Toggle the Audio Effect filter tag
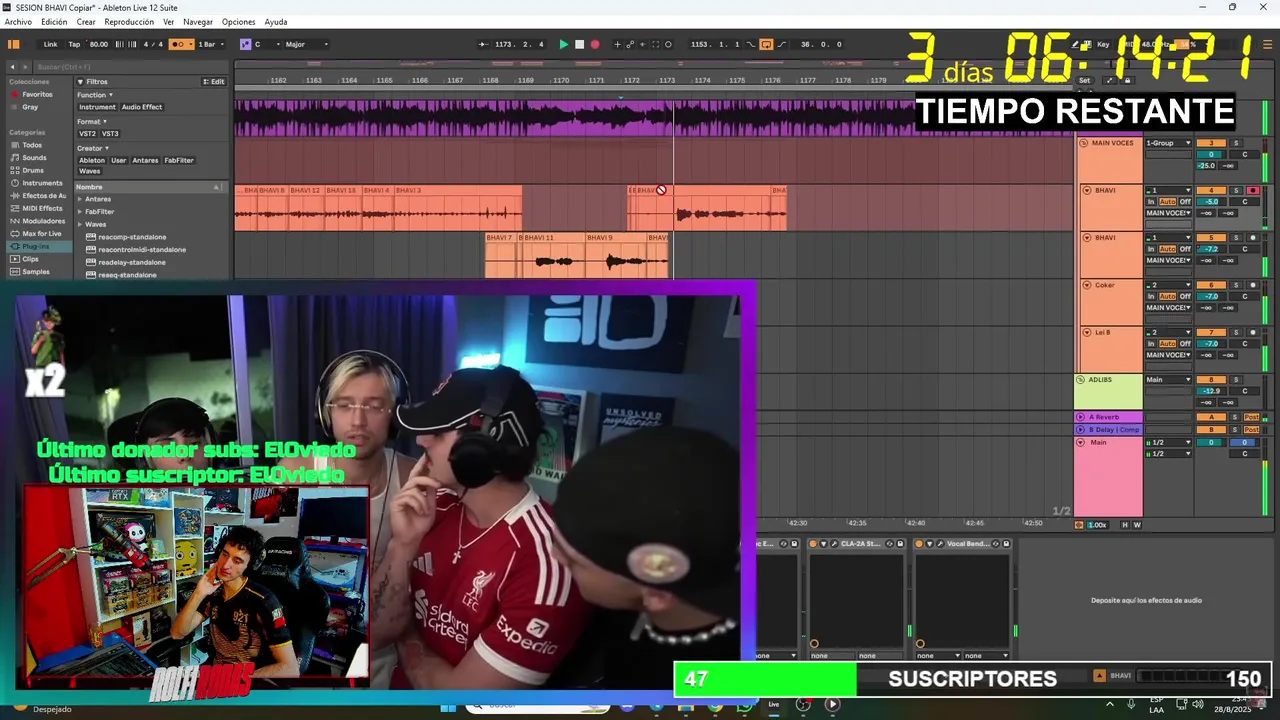 pos(142,107)
